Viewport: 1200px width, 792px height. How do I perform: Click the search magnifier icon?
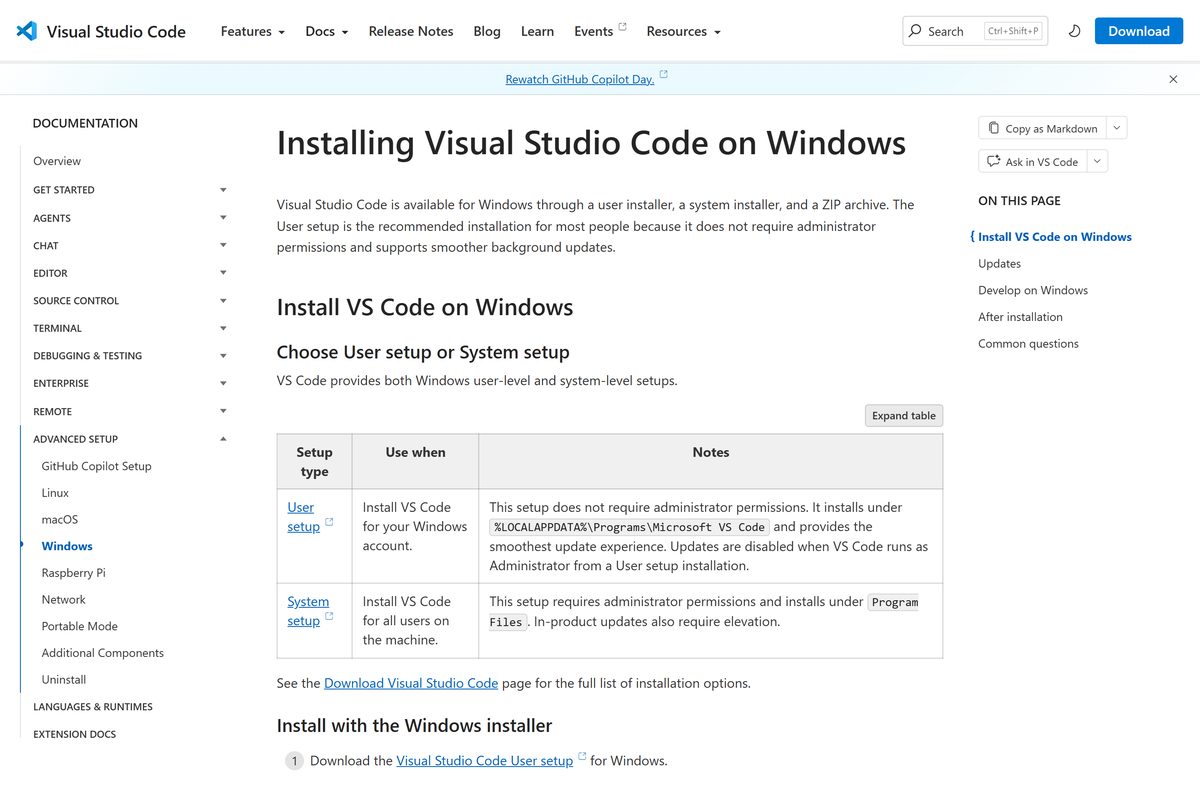pos(915,31)
